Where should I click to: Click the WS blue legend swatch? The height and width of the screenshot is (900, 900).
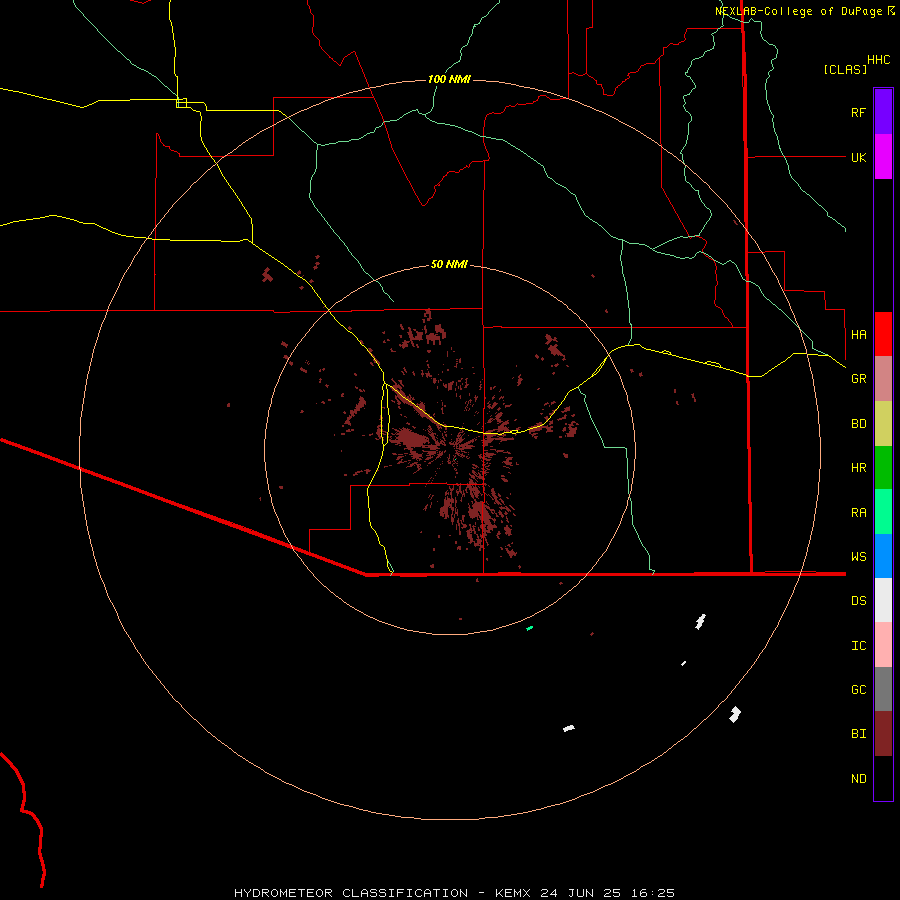tap(883, 556)
